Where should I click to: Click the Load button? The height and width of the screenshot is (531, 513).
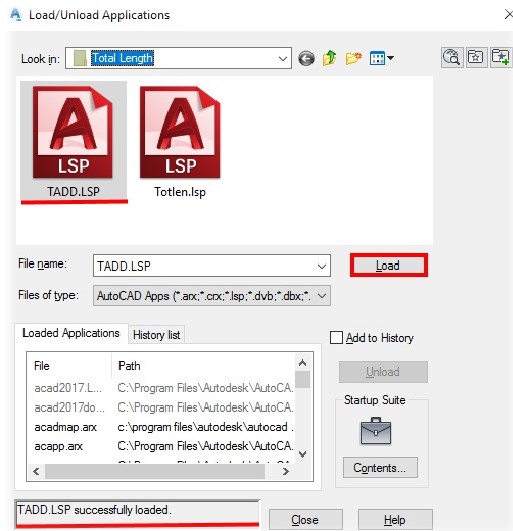point(388,266)
